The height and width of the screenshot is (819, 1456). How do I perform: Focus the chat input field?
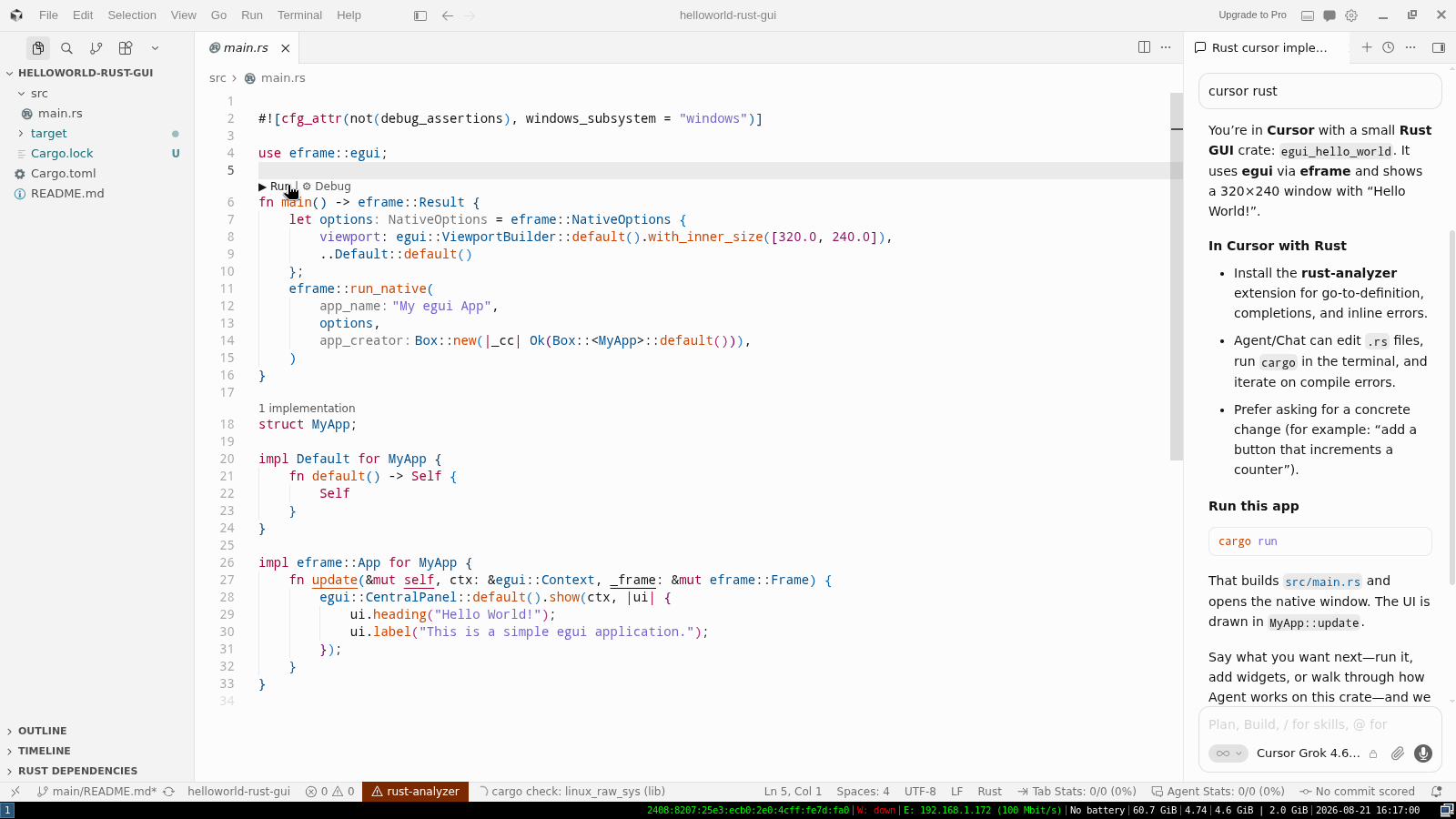[1320, 724]
